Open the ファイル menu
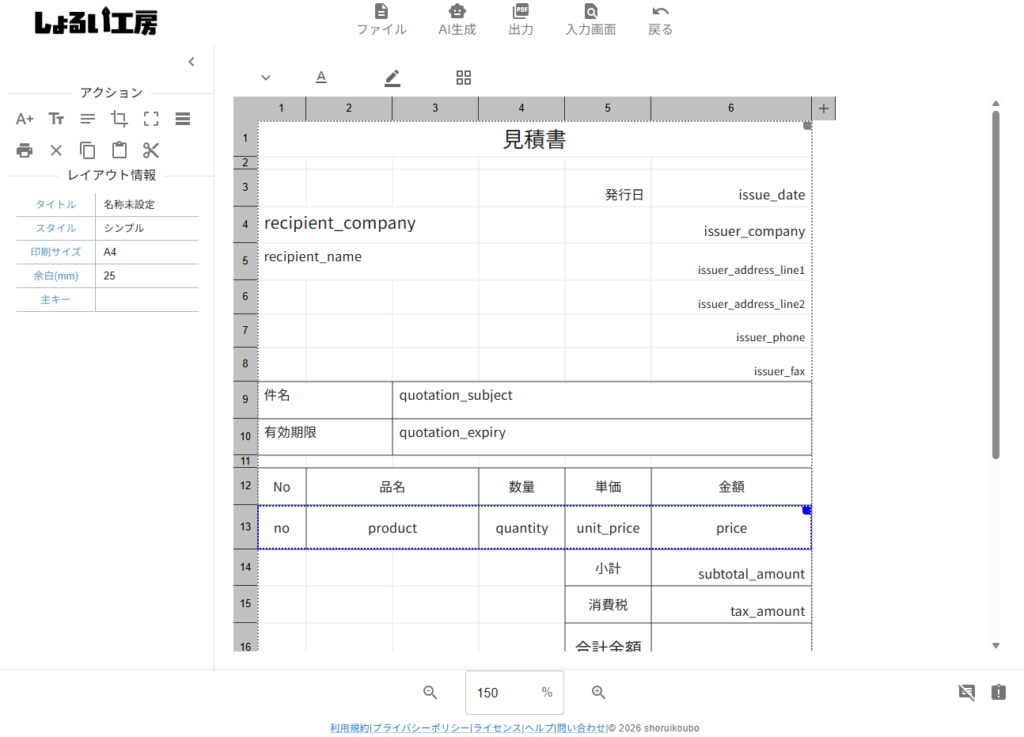 pyautogui.click(x=381, y=19)
